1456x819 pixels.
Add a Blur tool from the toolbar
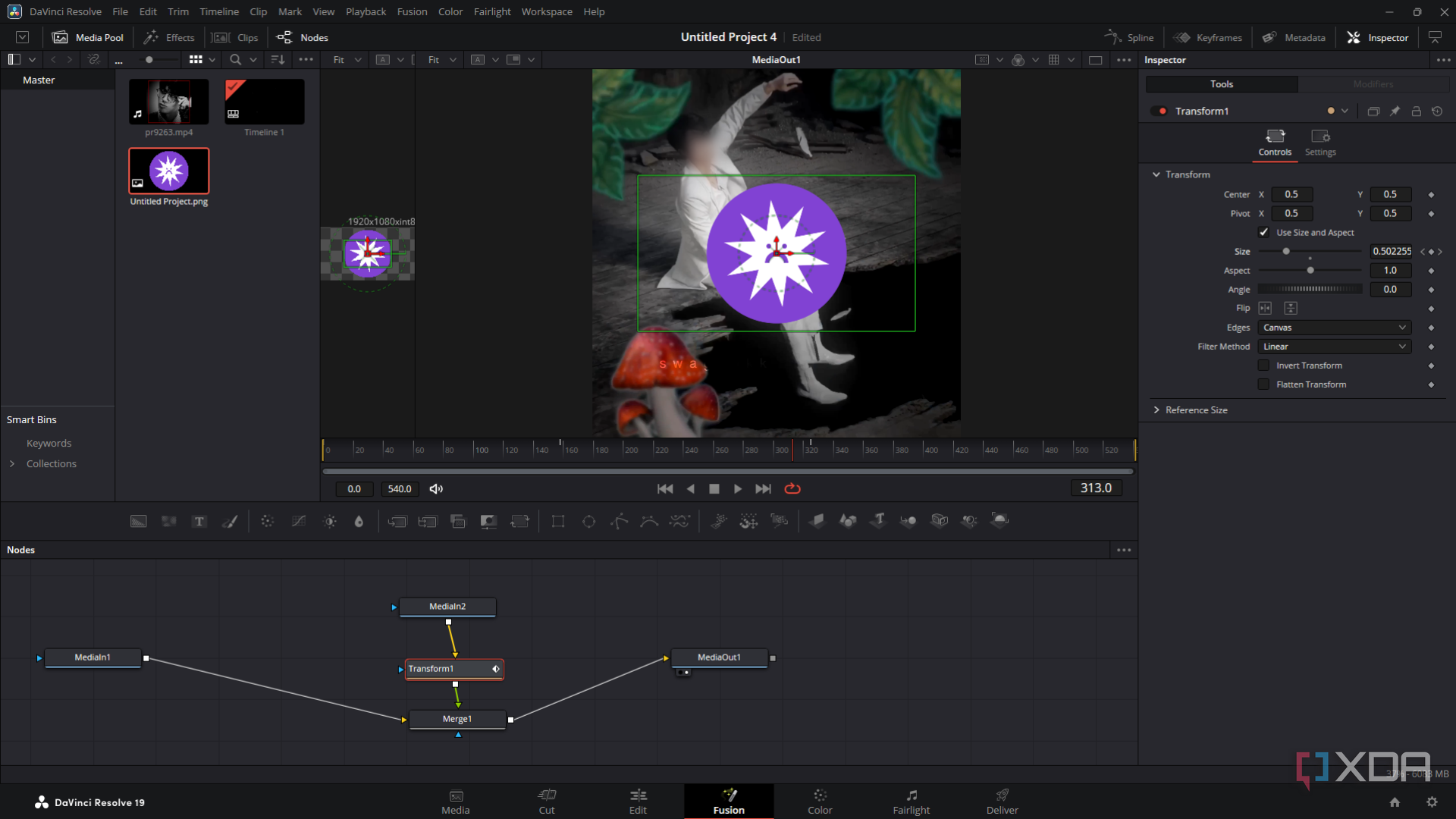coord(359,521)
